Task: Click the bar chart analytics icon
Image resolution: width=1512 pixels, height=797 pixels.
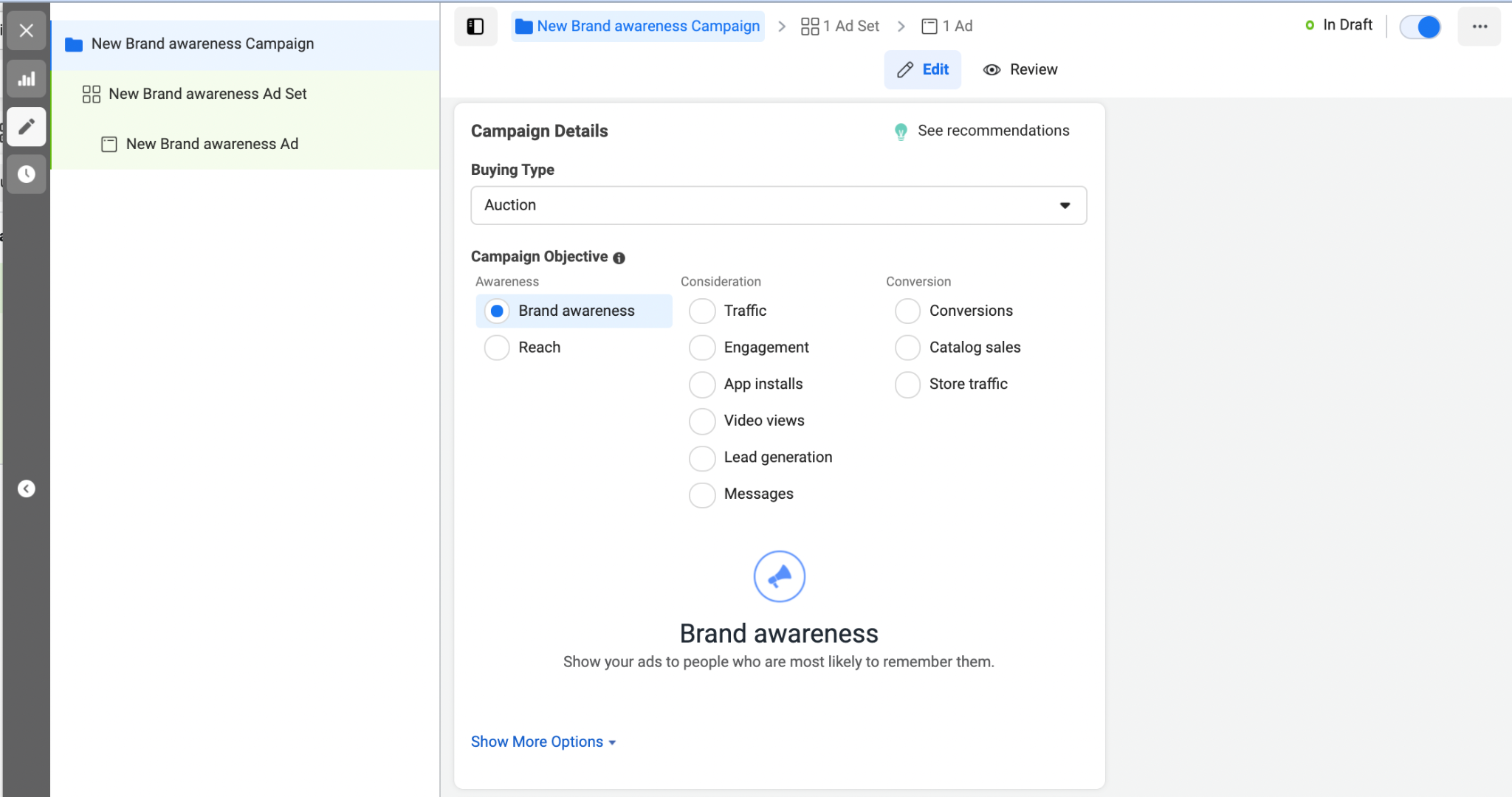Action: (26, 79)
